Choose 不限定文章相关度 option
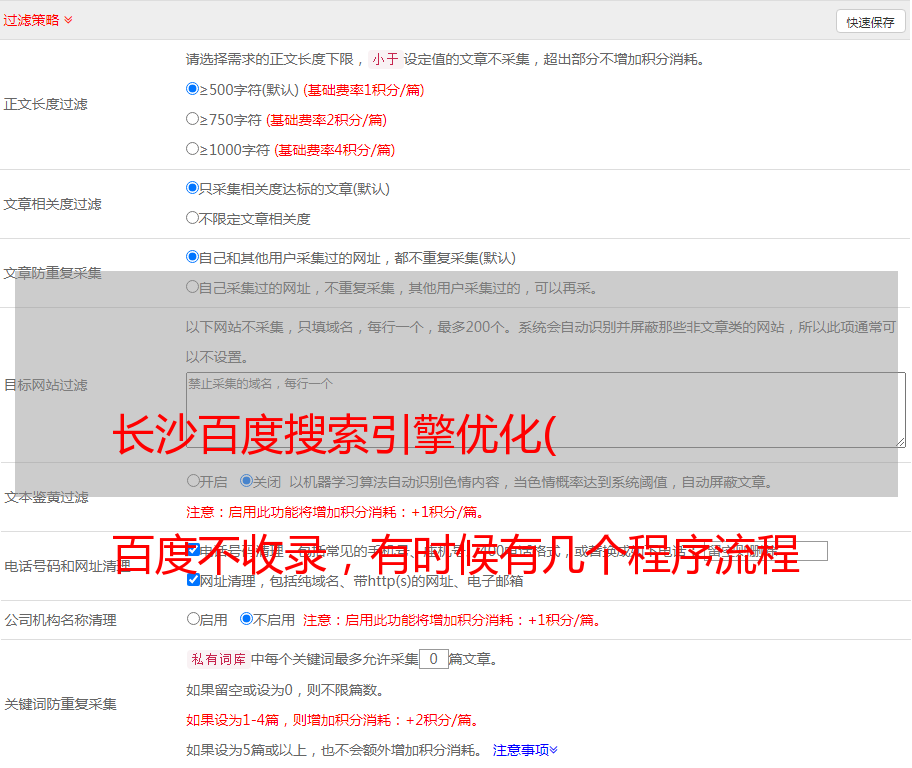 tap(193, 218)
